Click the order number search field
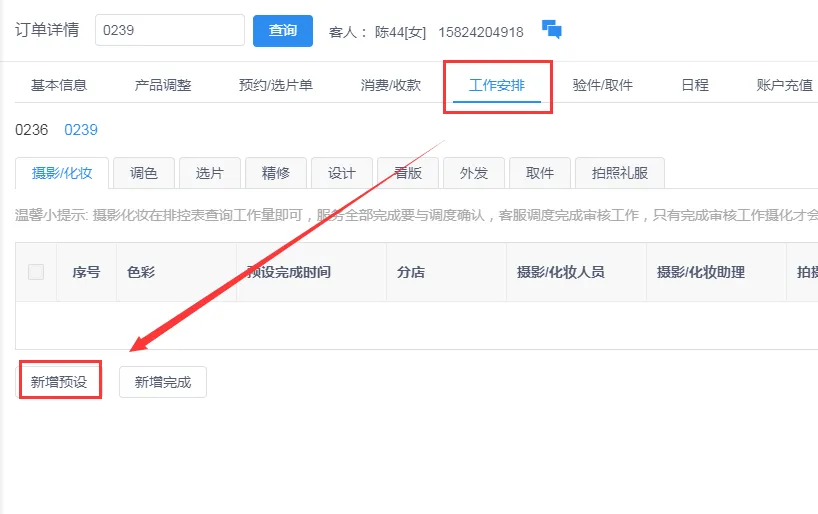 (x=170, y=30)
